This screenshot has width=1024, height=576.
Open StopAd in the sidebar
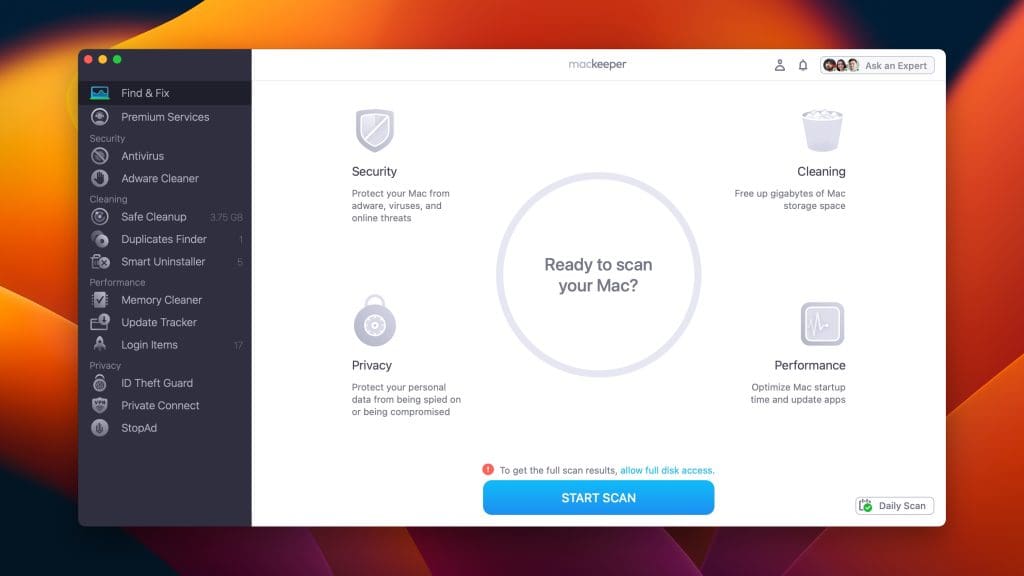click(x=165, y=428)
